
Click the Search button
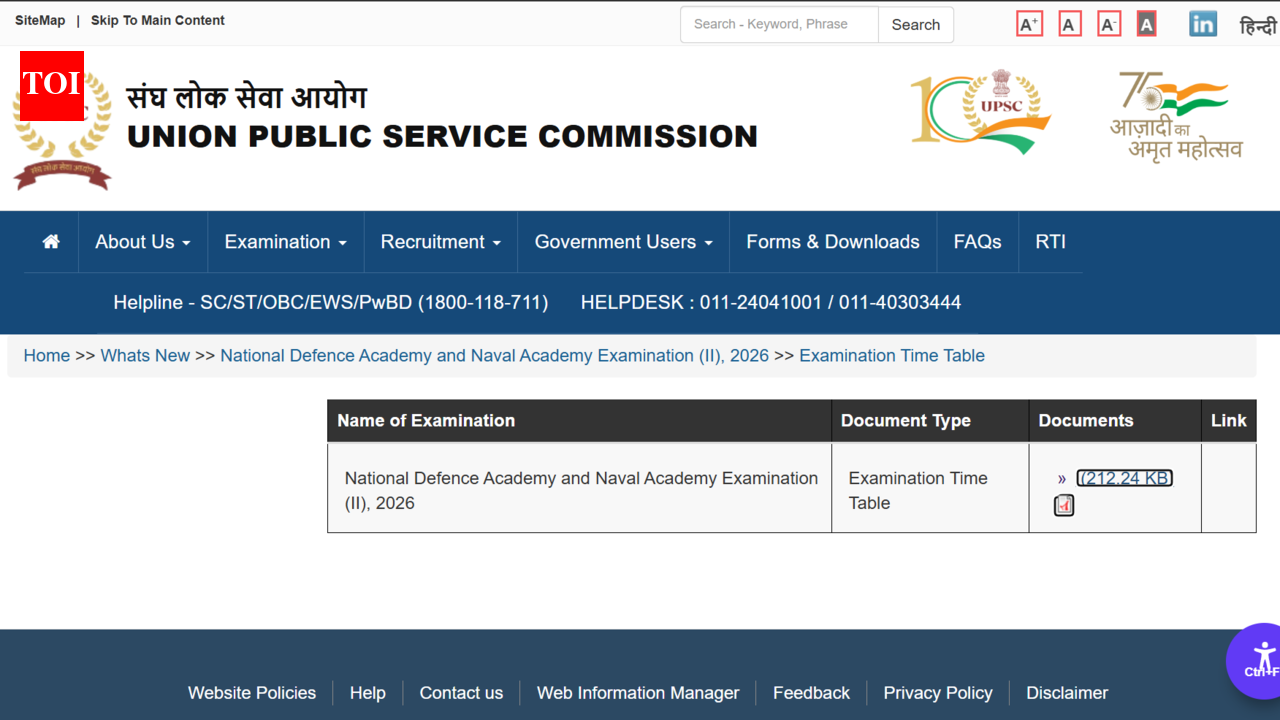tap(916, 25)
